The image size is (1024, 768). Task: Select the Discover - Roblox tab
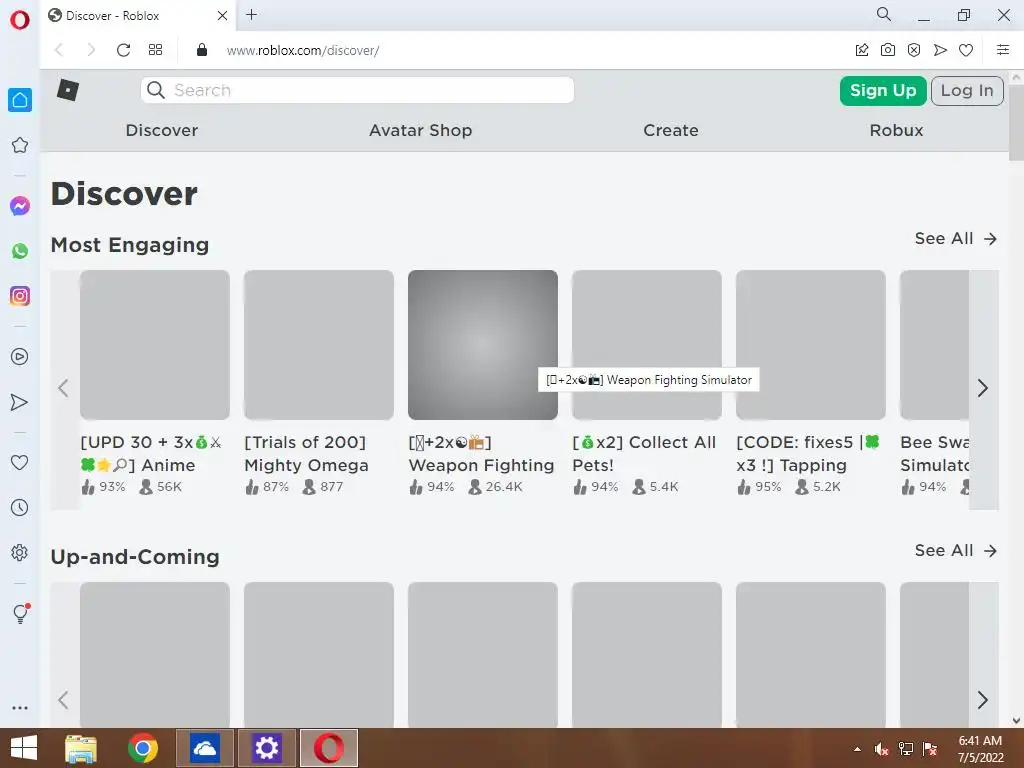138,16
